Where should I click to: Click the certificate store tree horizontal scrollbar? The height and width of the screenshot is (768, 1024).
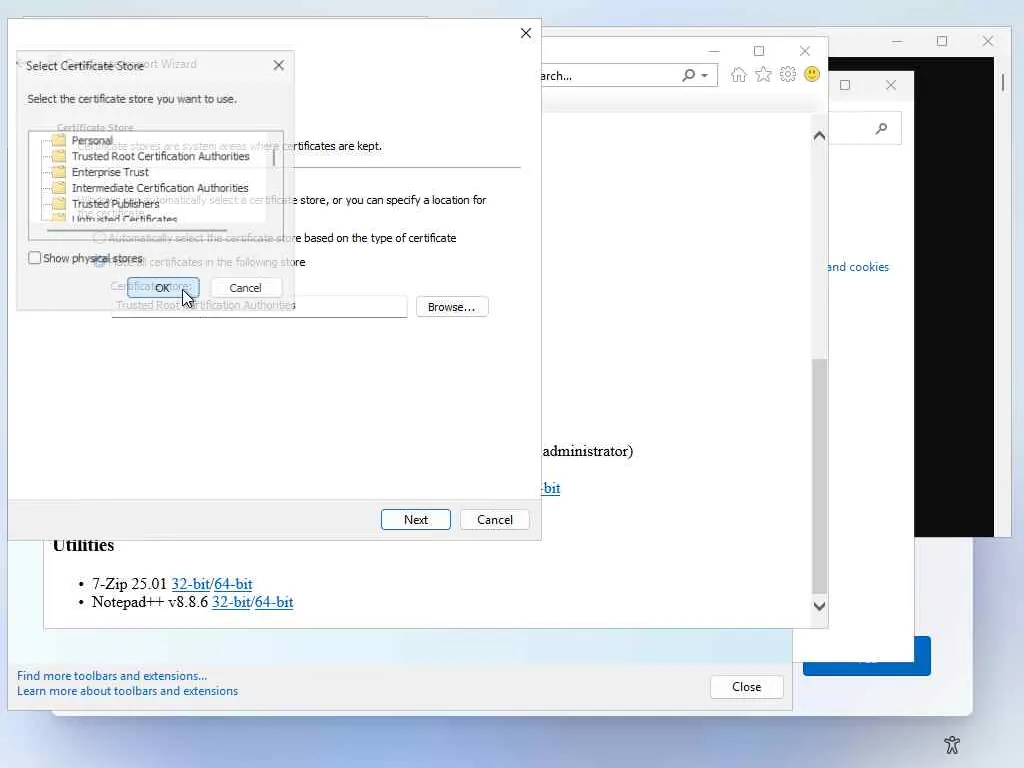pos(137,230)
